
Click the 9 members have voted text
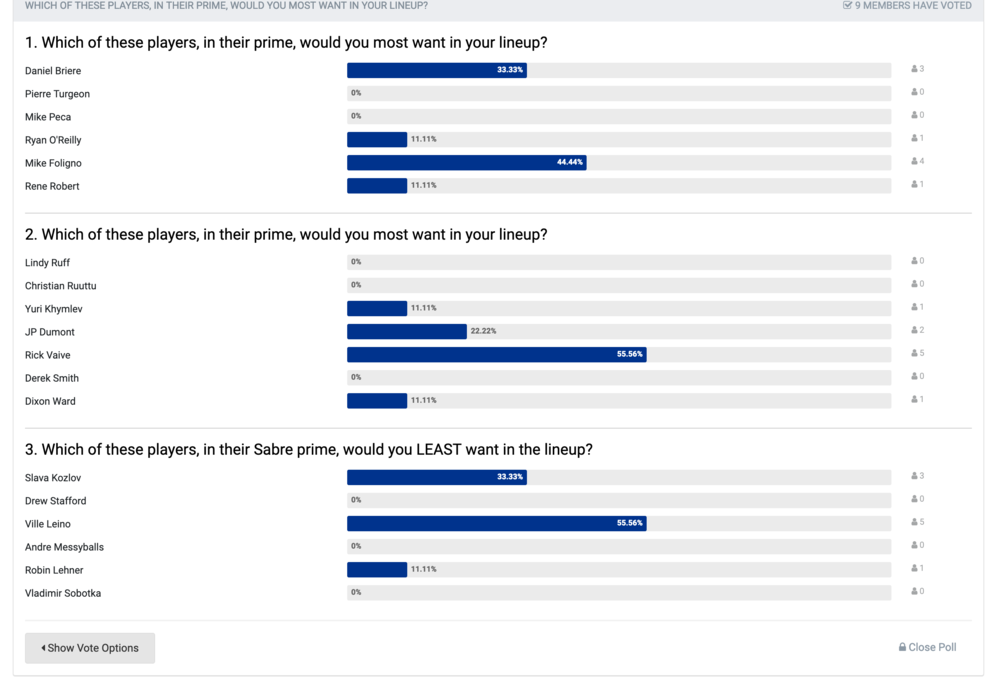(x=913, y=5)
